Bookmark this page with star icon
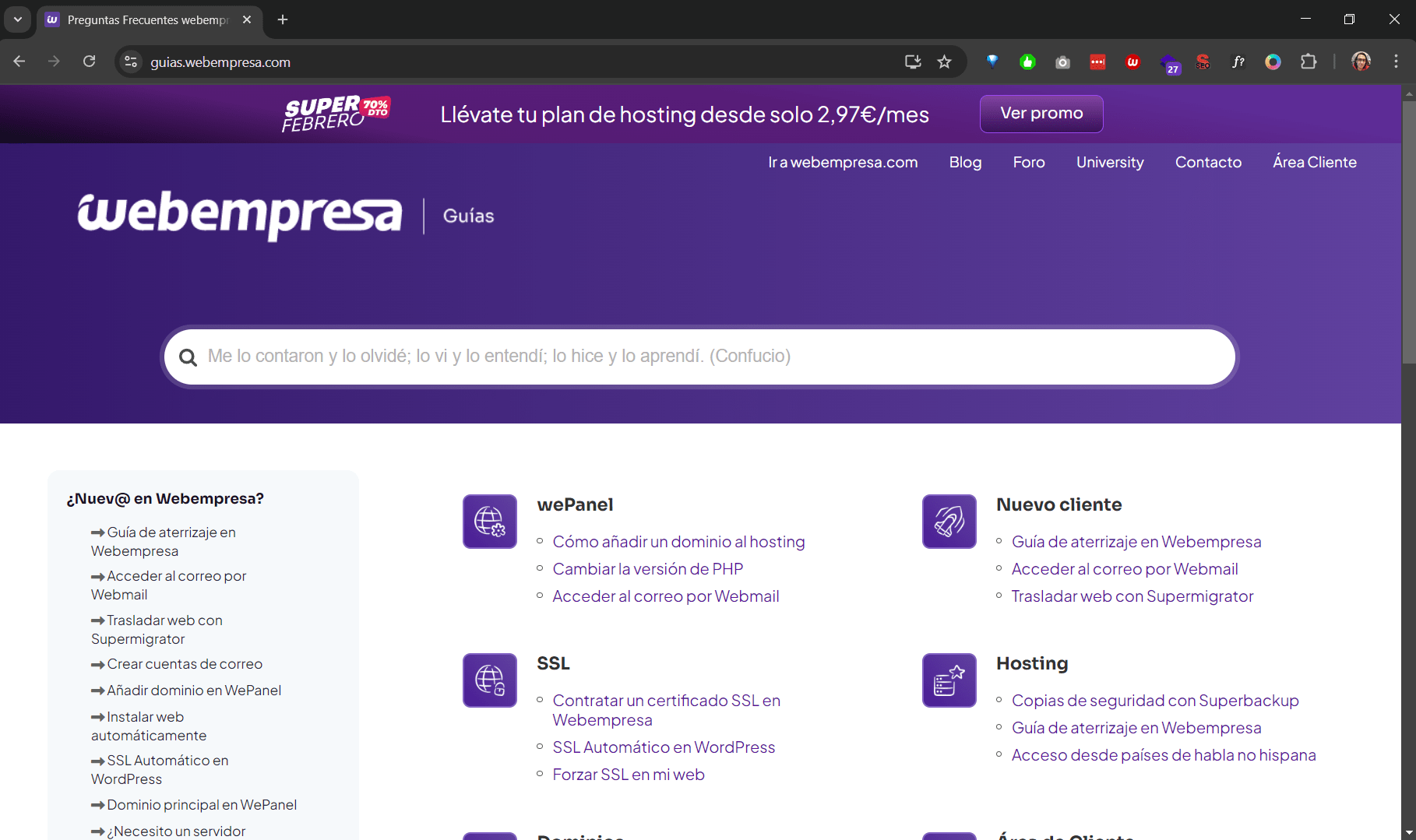Screen dimensions: 1416x840 point(945,62)
